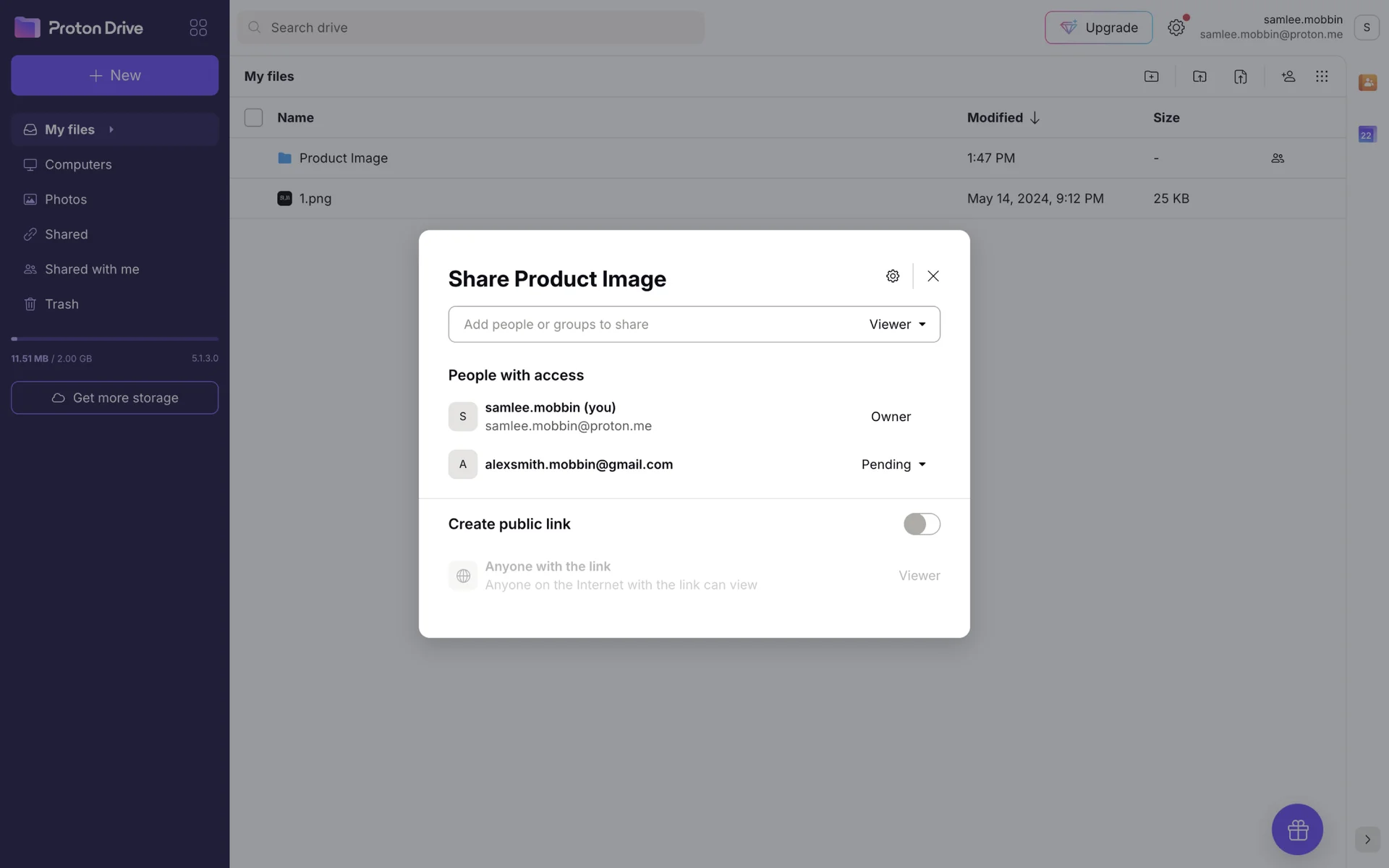1389x868 pixels.
Task: Click the Upgrade button
Action: coord(1098,27)
